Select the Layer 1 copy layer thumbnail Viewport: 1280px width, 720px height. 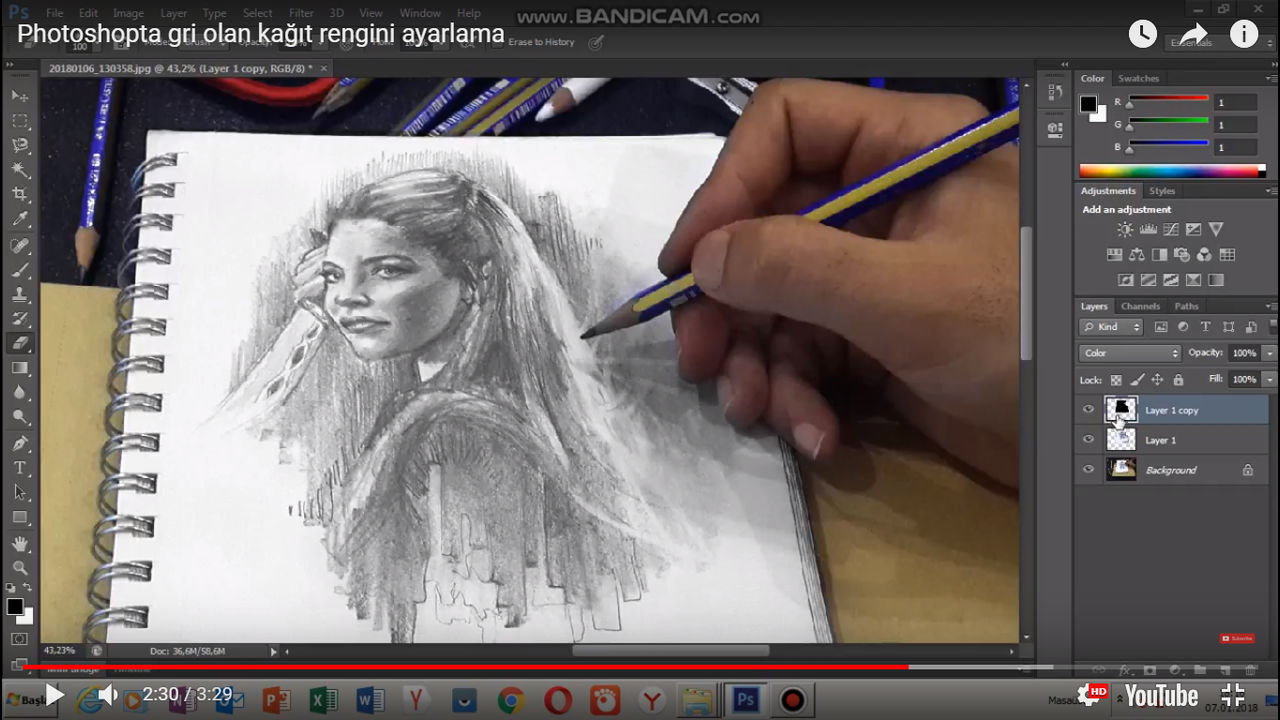click(x=1122, y=409)
